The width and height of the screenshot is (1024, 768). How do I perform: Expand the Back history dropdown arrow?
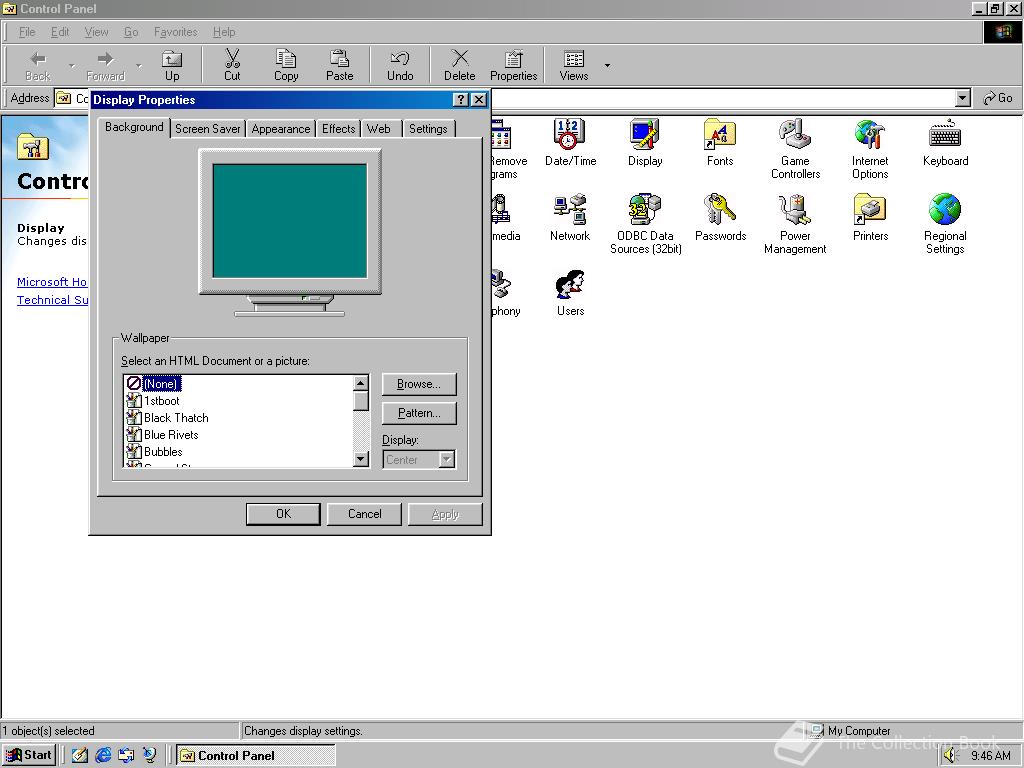[71, 65]
